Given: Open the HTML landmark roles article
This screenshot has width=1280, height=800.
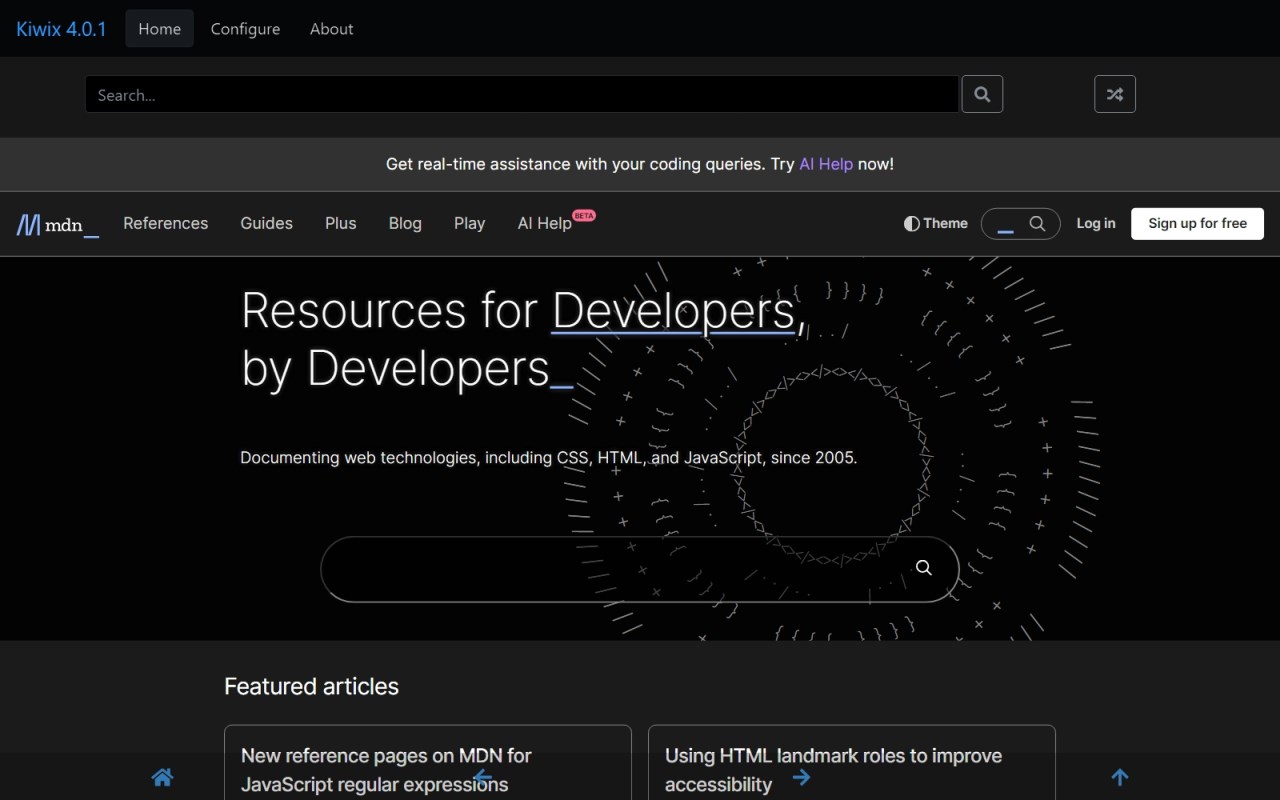Looking at the screenshot, I should (x=834, y=769).
